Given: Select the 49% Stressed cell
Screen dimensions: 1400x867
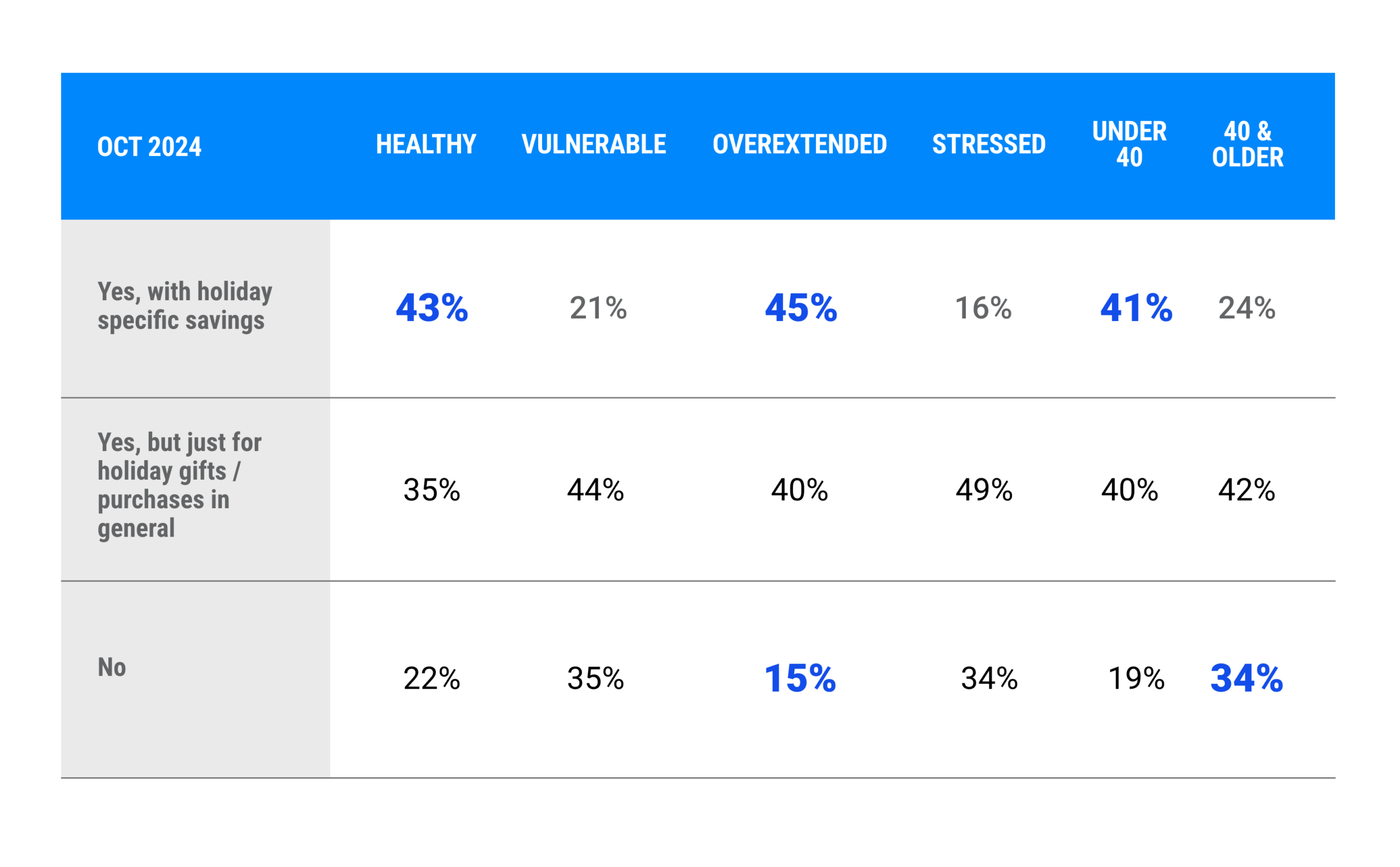Looking at the screenshot, I should [984, 490].
